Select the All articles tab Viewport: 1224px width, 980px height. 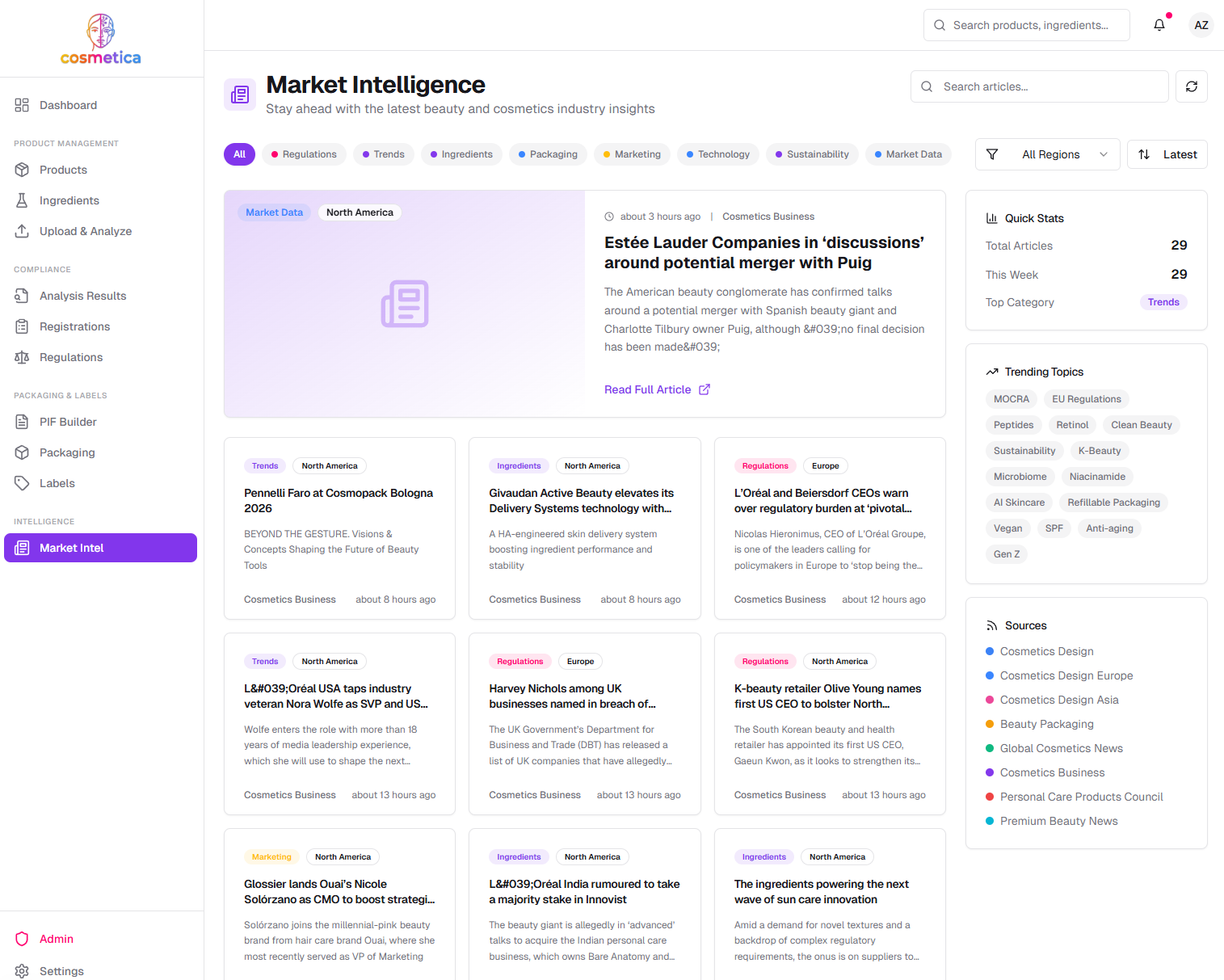pyautogui.click(x=239, y=154)
